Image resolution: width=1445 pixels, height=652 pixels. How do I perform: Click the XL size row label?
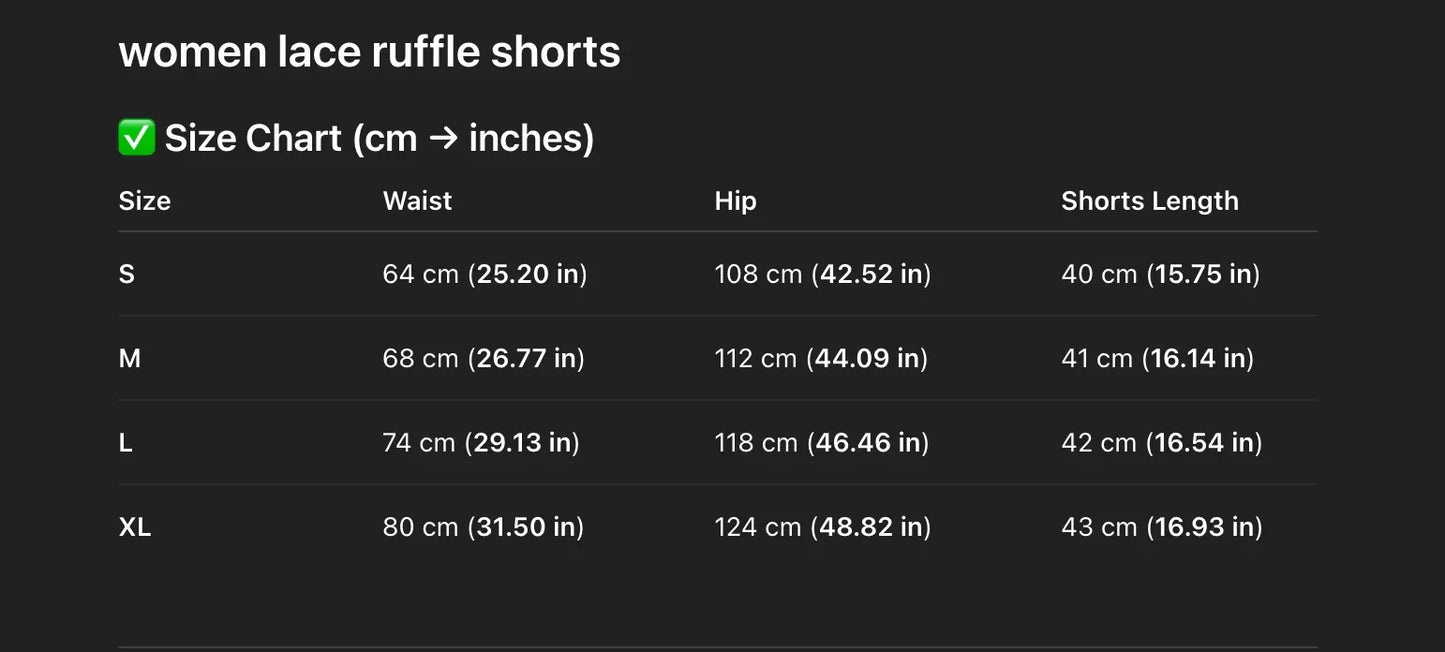click(x=135, y=527)
